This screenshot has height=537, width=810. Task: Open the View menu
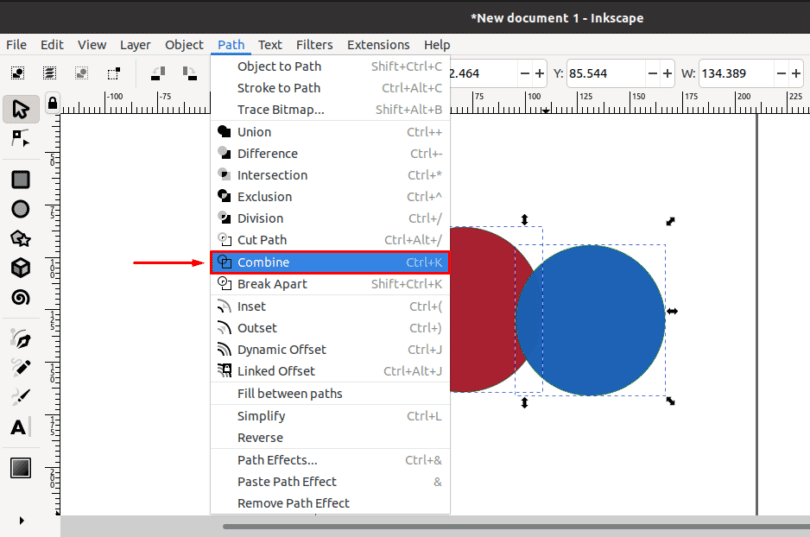click(92, 45)
